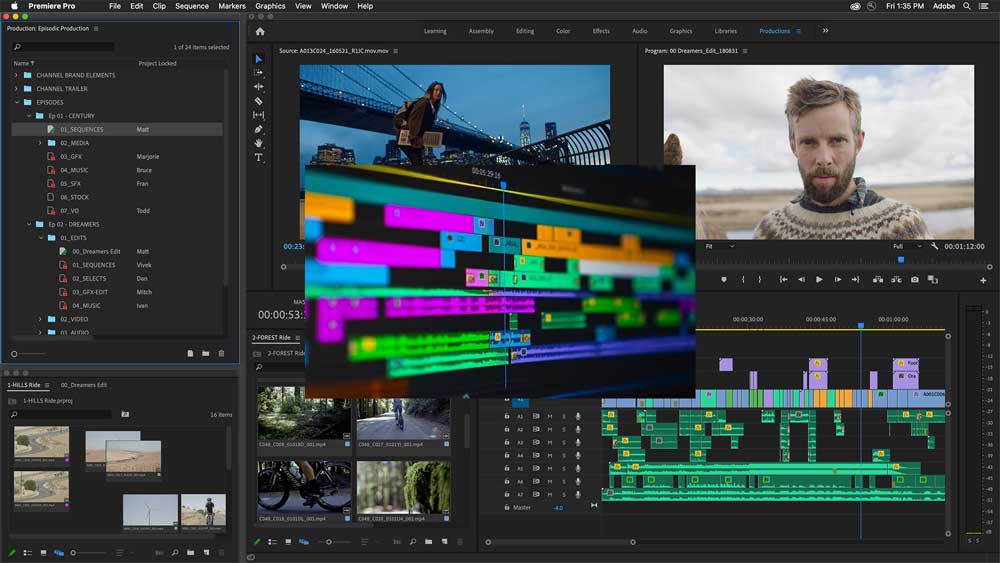The width and height of the screenshot is (1000, 563).
Task: Solo audio track A5
Action: tap(563, 468)
